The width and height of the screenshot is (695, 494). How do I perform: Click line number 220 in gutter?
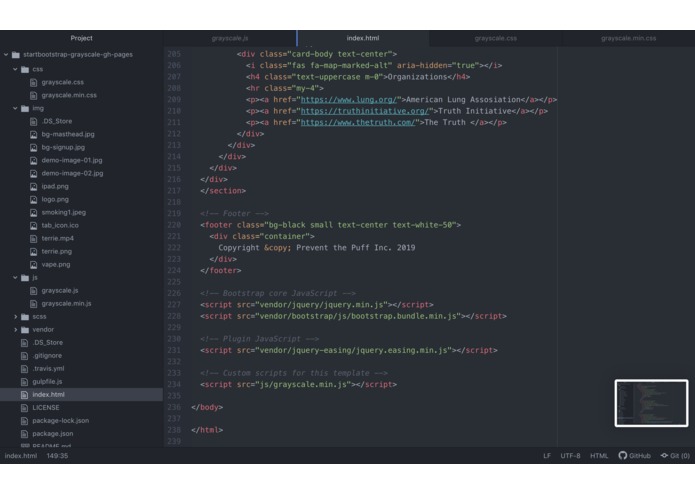tap(174, 225)
